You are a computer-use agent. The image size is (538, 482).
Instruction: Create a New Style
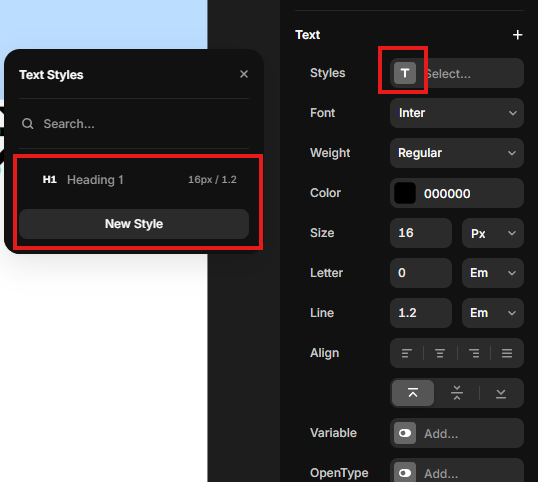click(x=134, y=224)
